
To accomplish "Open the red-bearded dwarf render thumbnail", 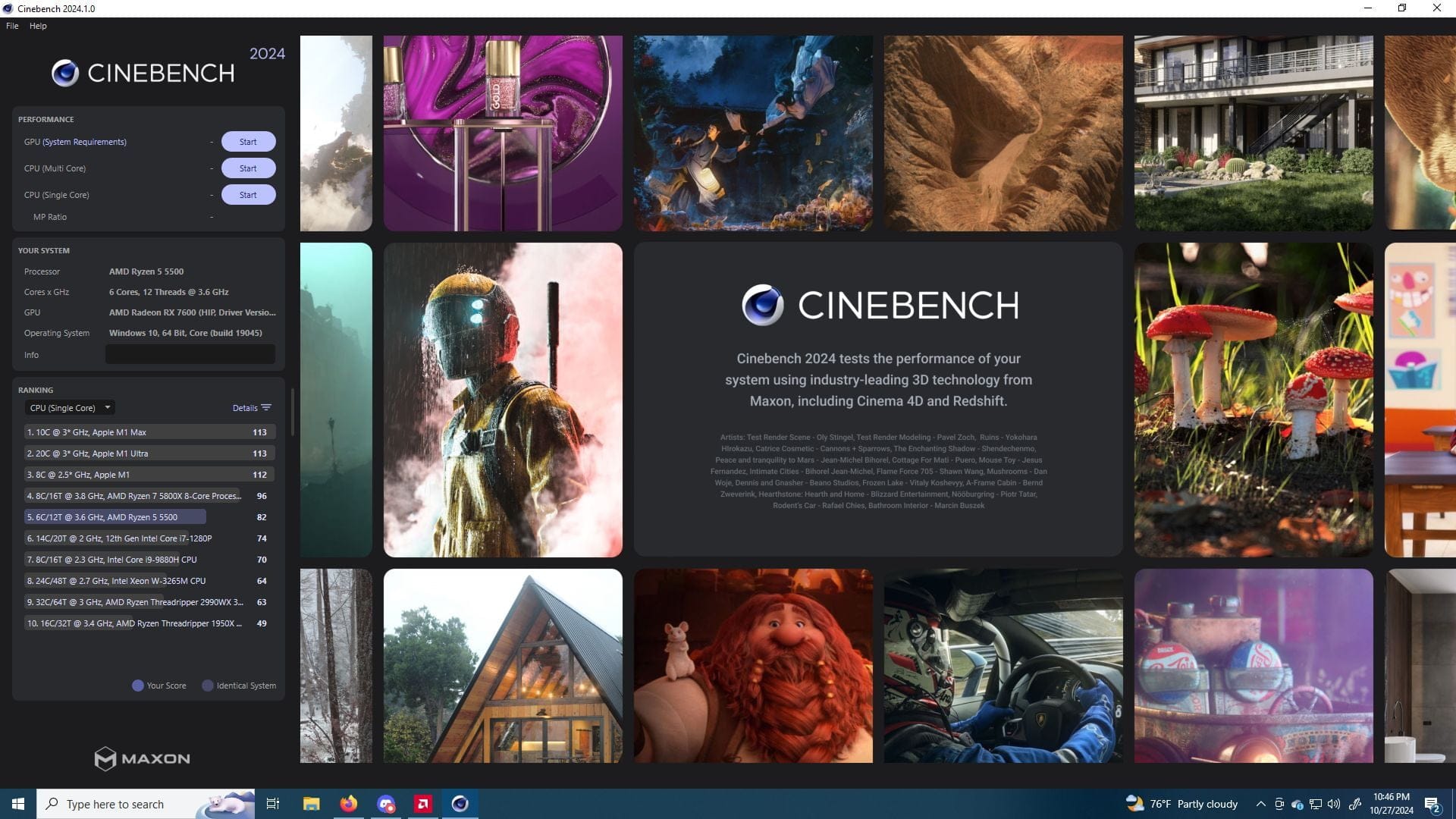I will click(x=753, y=666).
